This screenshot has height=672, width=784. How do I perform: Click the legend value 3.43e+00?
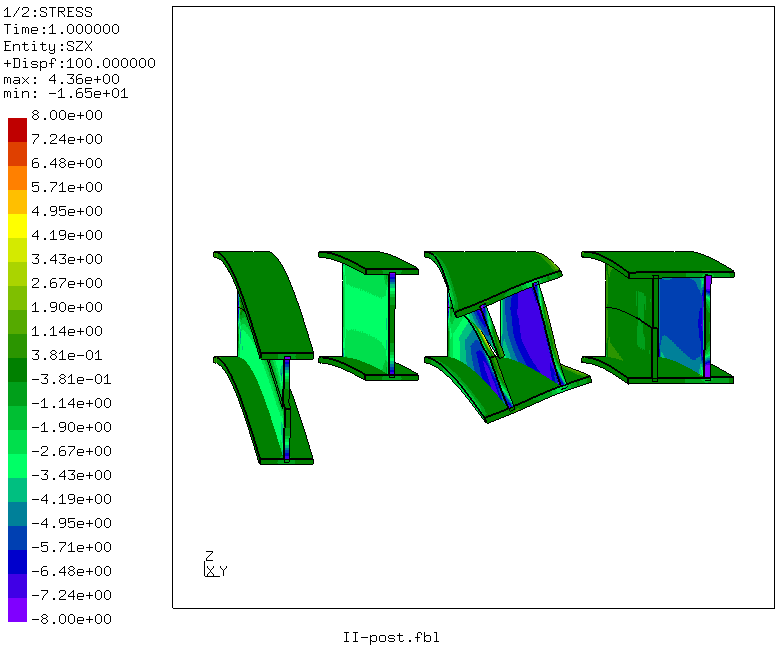(x=67, y=259)
